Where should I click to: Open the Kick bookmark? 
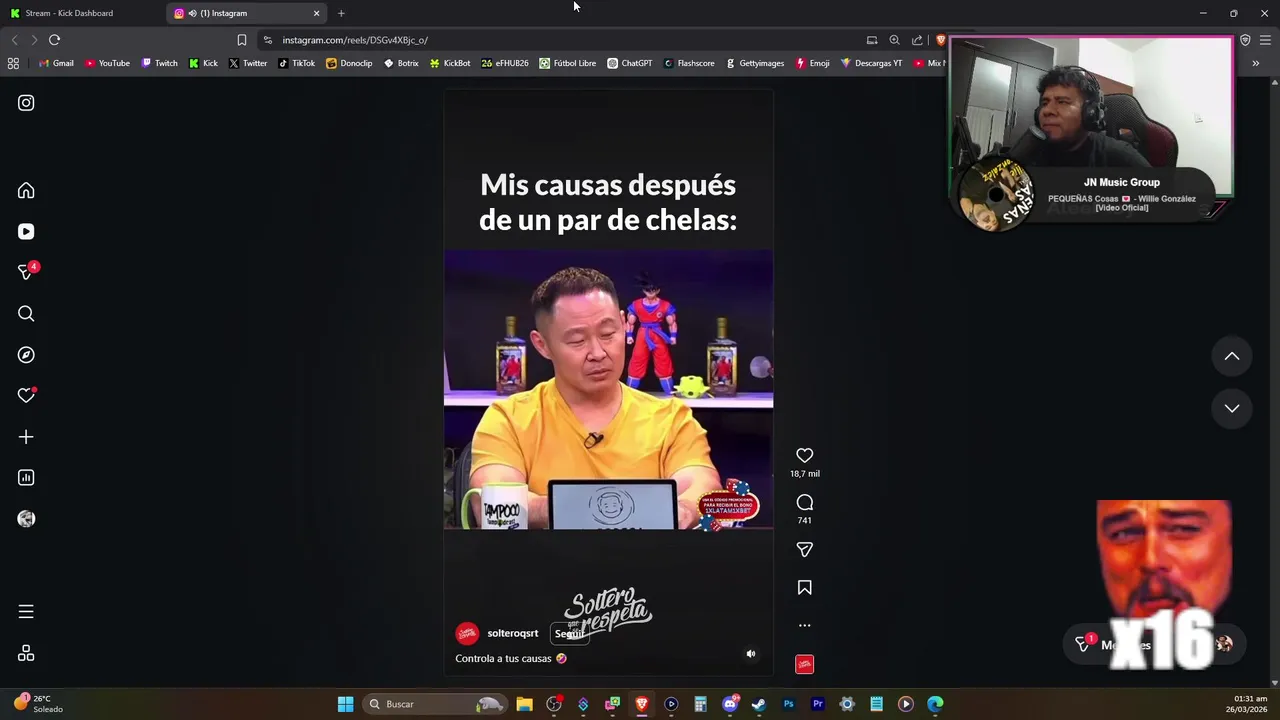coord(203,63)
